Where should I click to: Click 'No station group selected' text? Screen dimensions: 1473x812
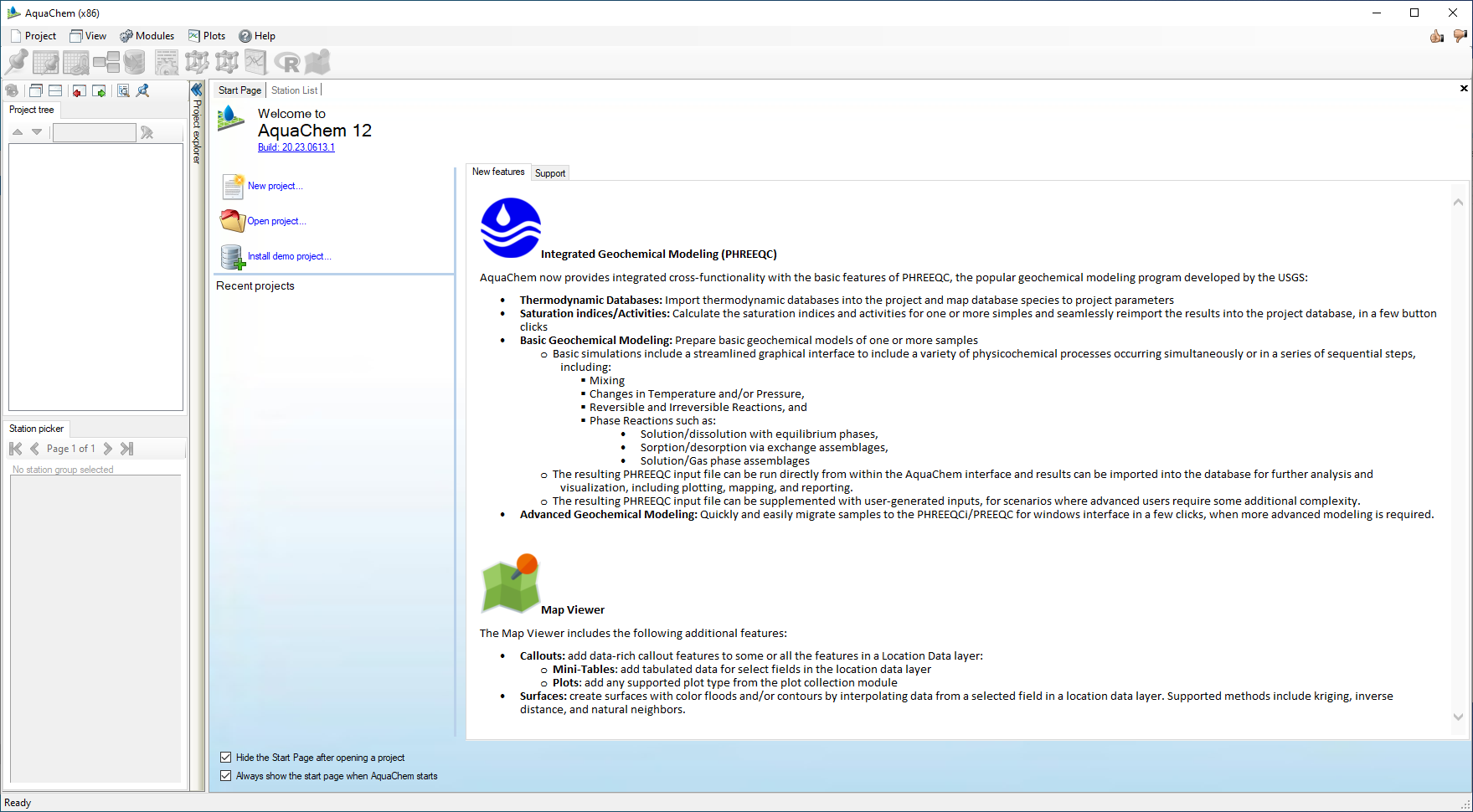coord(63,470)
